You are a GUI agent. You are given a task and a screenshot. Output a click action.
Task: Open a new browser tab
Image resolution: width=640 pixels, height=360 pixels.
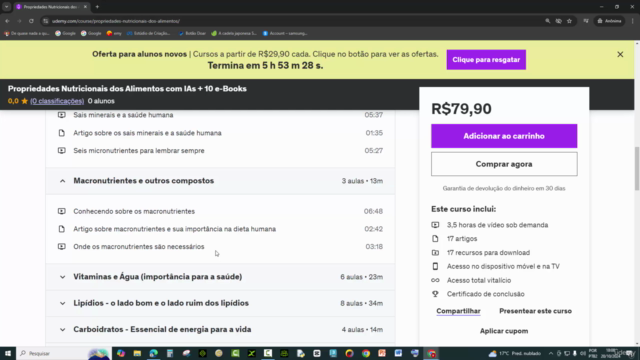point(97,7)
